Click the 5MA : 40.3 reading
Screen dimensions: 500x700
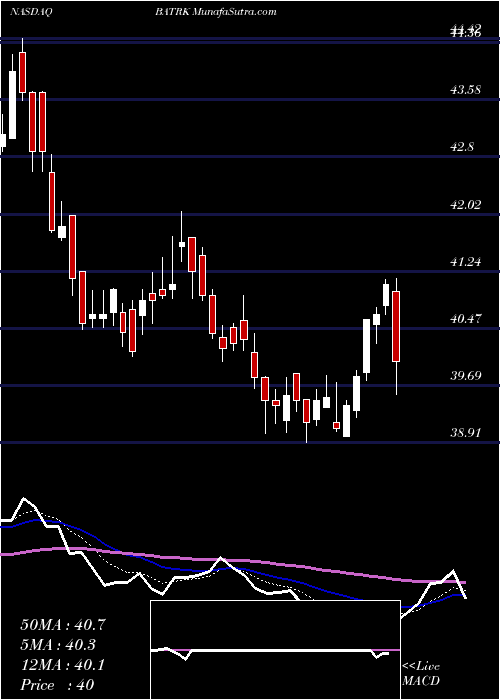(x=58, y=645)
